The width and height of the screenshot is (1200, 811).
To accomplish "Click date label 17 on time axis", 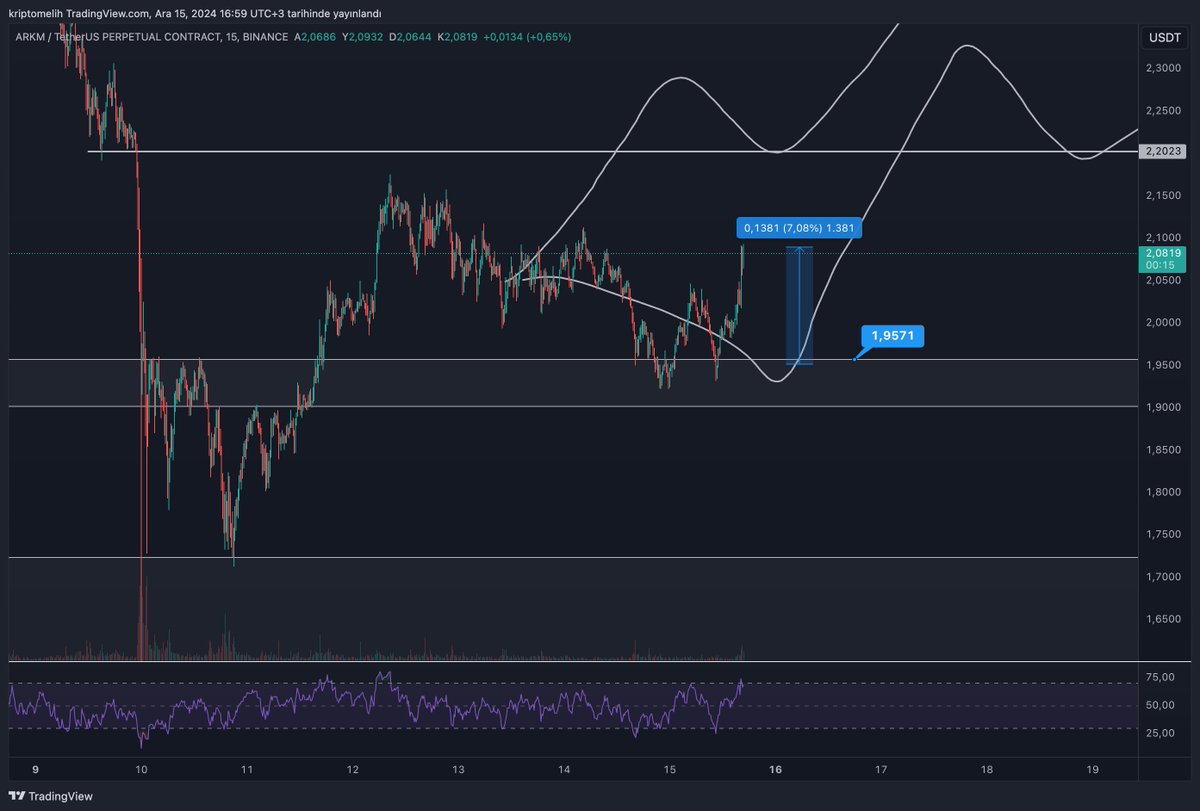I will pos(881,770).
